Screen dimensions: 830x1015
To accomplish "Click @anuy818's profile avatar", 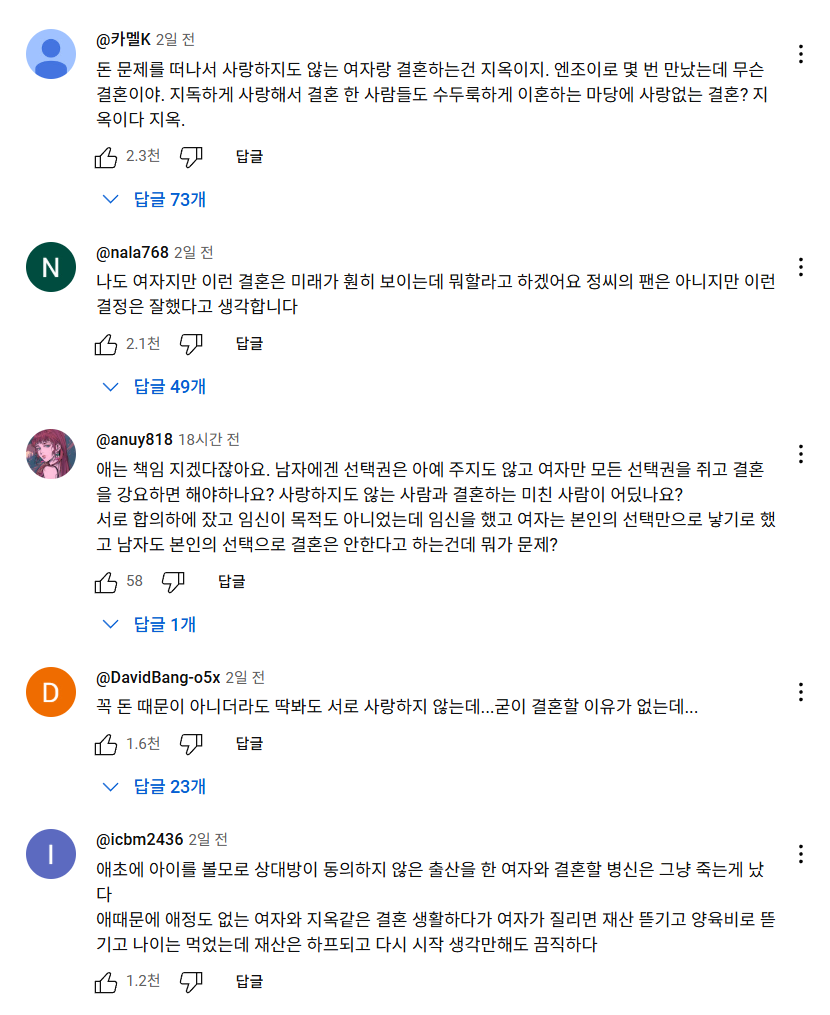I will [51, 455].
